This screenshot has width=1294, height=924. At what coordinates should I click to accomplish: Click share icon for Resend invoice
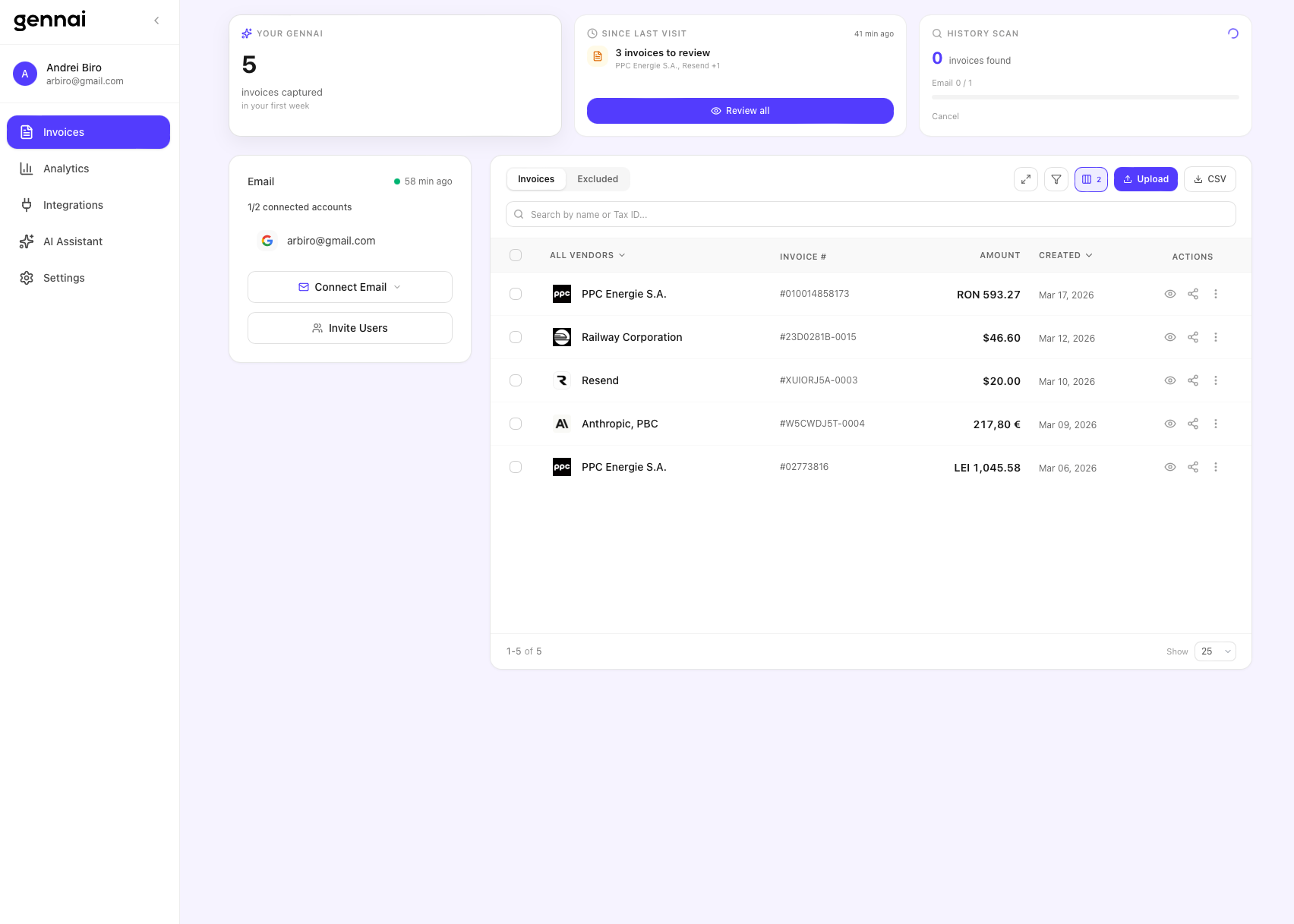(1192, 380)
